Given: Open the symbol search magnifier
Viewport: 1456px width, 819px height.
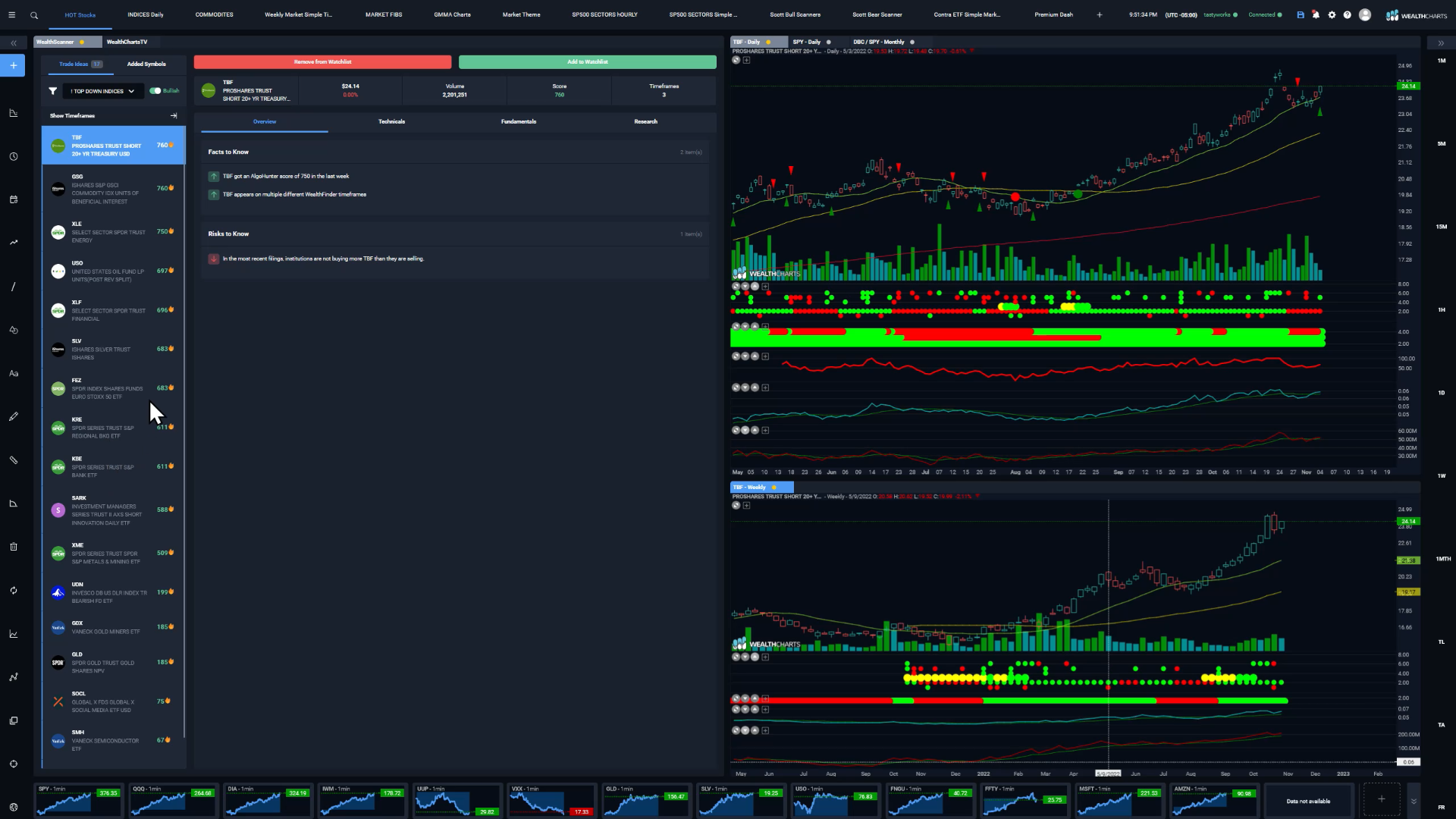Looking at the screenshot, I should (x=34, y=15).
